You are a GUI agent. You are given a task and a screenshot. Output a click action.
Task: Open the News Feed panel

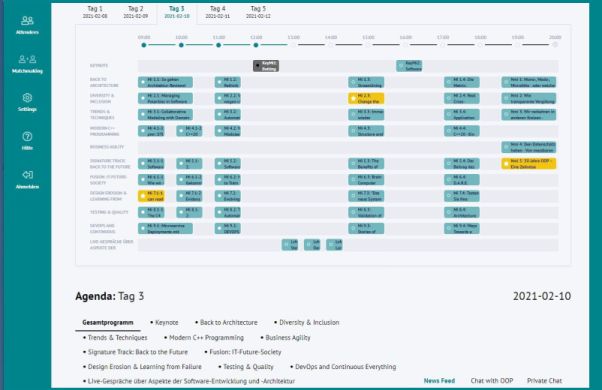tap(439, 381)
